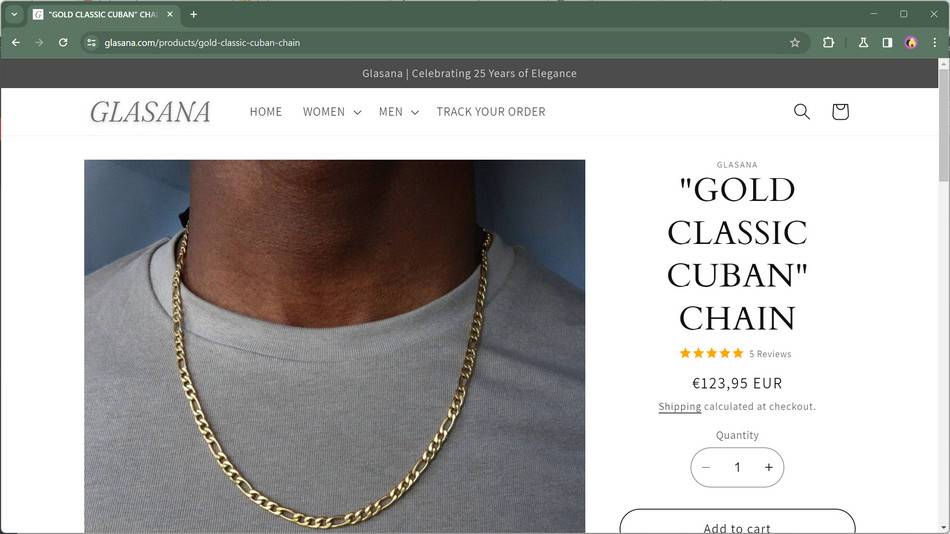Go to the HOME menu item

pyautogui.click(x=266, y=112)
